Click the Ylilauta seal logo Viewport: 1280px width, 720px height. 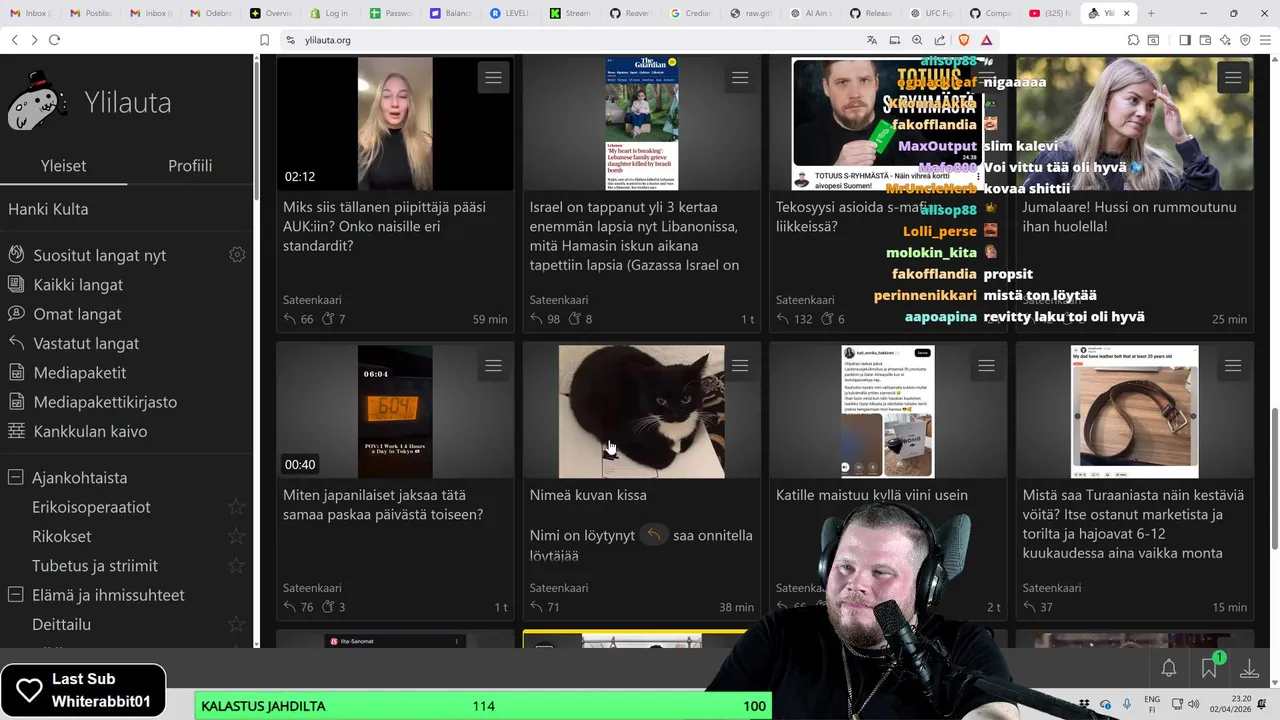coord(38,101)
